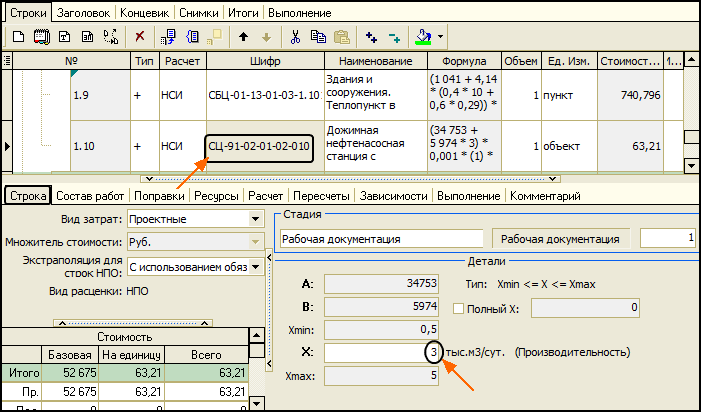Select the Строка detail tab

coord(28,196)
